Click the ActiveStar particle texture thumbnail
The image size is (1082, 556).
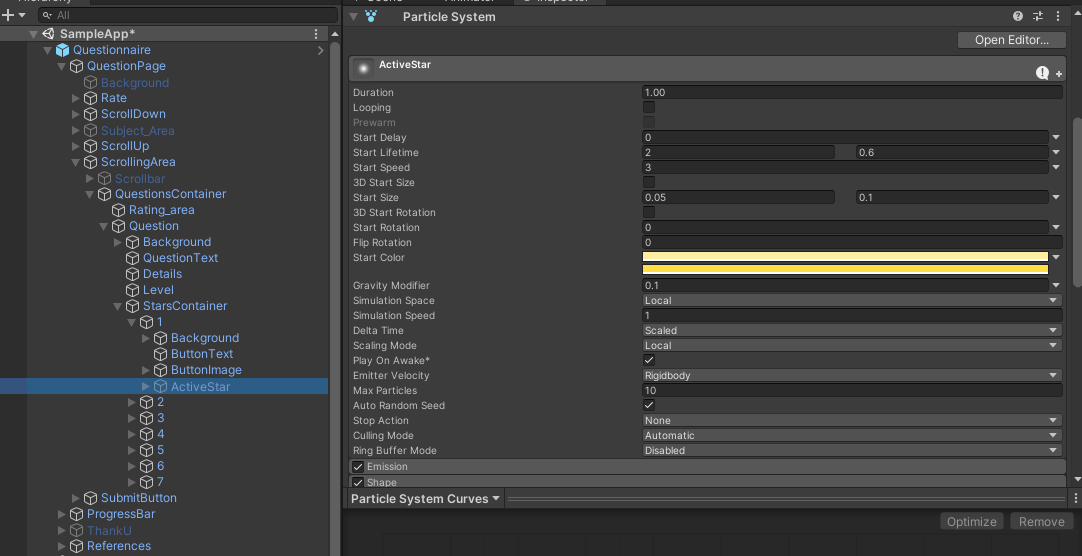(x=363, y=68)
